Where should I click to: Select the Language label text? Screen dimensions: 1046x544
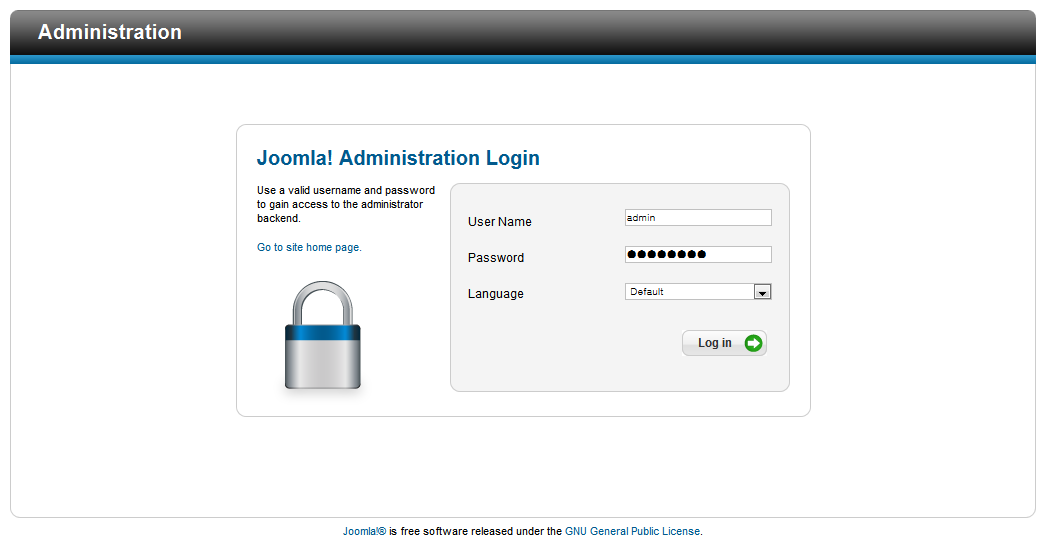click(496, 294)
